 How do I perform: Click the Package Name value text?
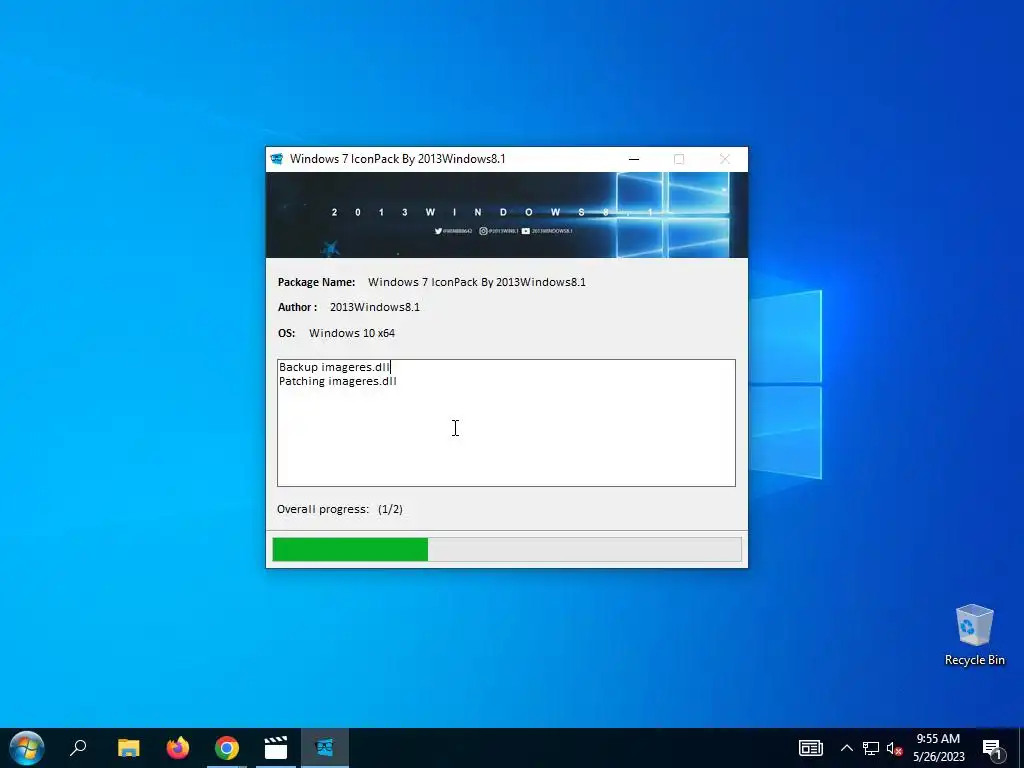point(477,282)
